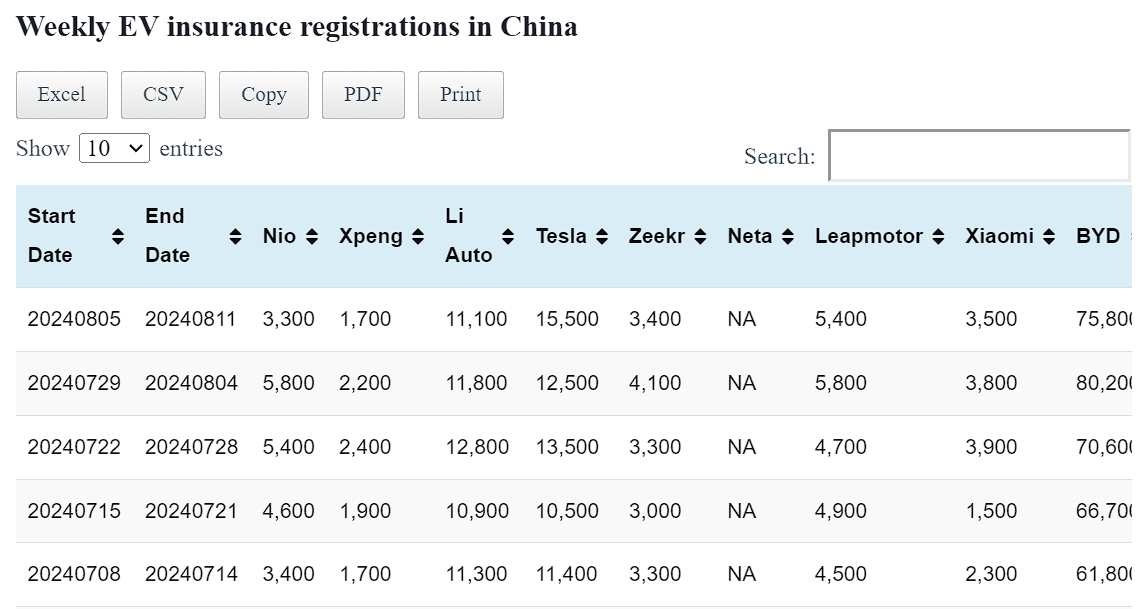
Task: Export table with the Excel button
Action: click(x=61, y=95)
